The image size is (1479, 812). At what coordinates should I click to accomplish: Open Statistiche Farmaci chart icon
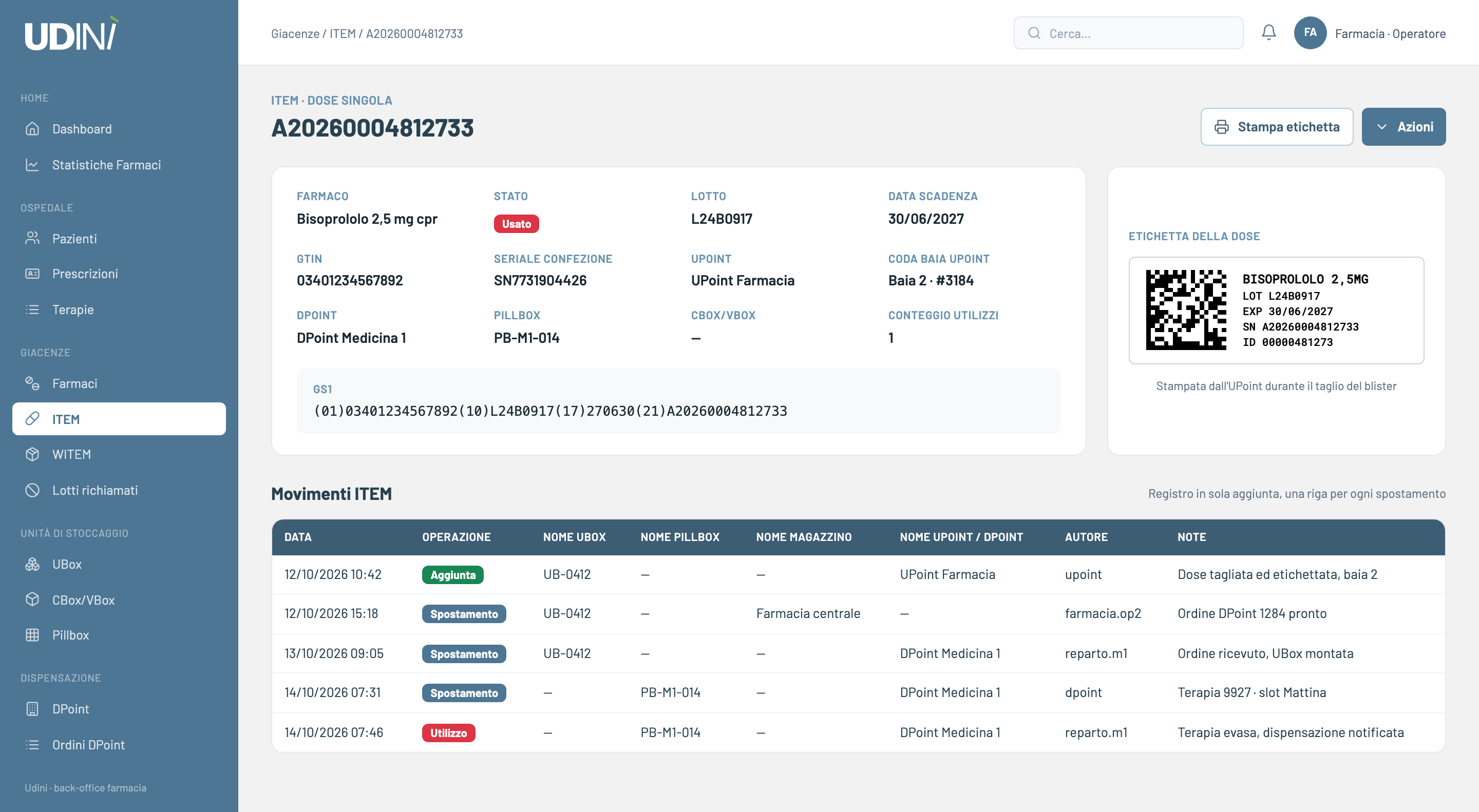point(32,165)
